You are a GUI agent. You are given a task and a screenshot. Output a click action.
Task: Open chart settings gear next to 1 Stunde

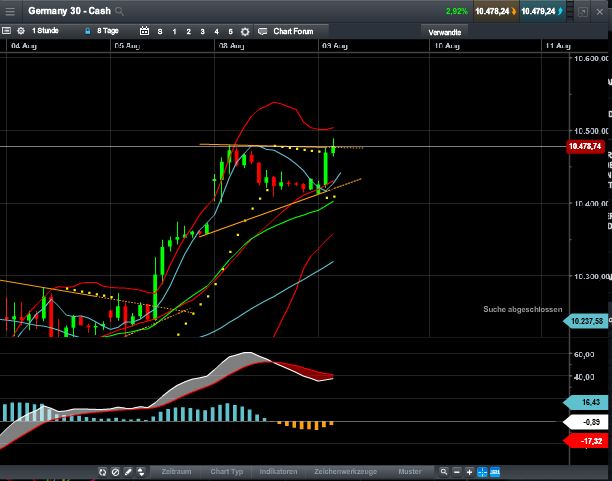[x=21, y=31]
